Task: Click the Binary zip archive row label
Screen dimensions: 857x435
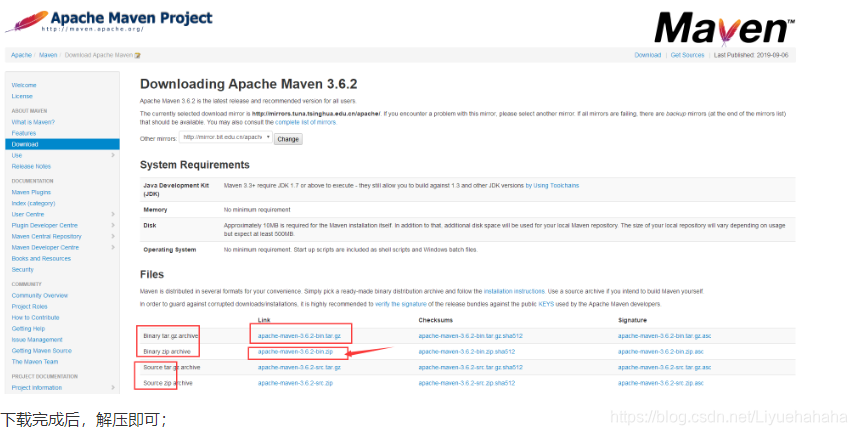Action: click(x=167, y=352)
